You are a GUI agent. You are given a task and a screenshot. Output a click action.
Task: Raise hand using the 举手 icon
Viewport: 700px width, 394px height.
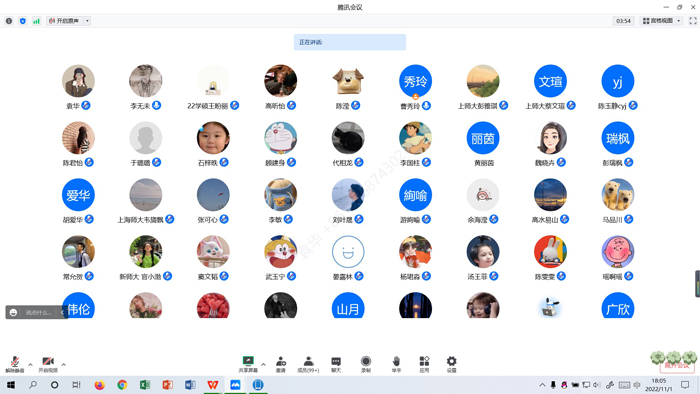pyautogui.click(x=396, y=364)
